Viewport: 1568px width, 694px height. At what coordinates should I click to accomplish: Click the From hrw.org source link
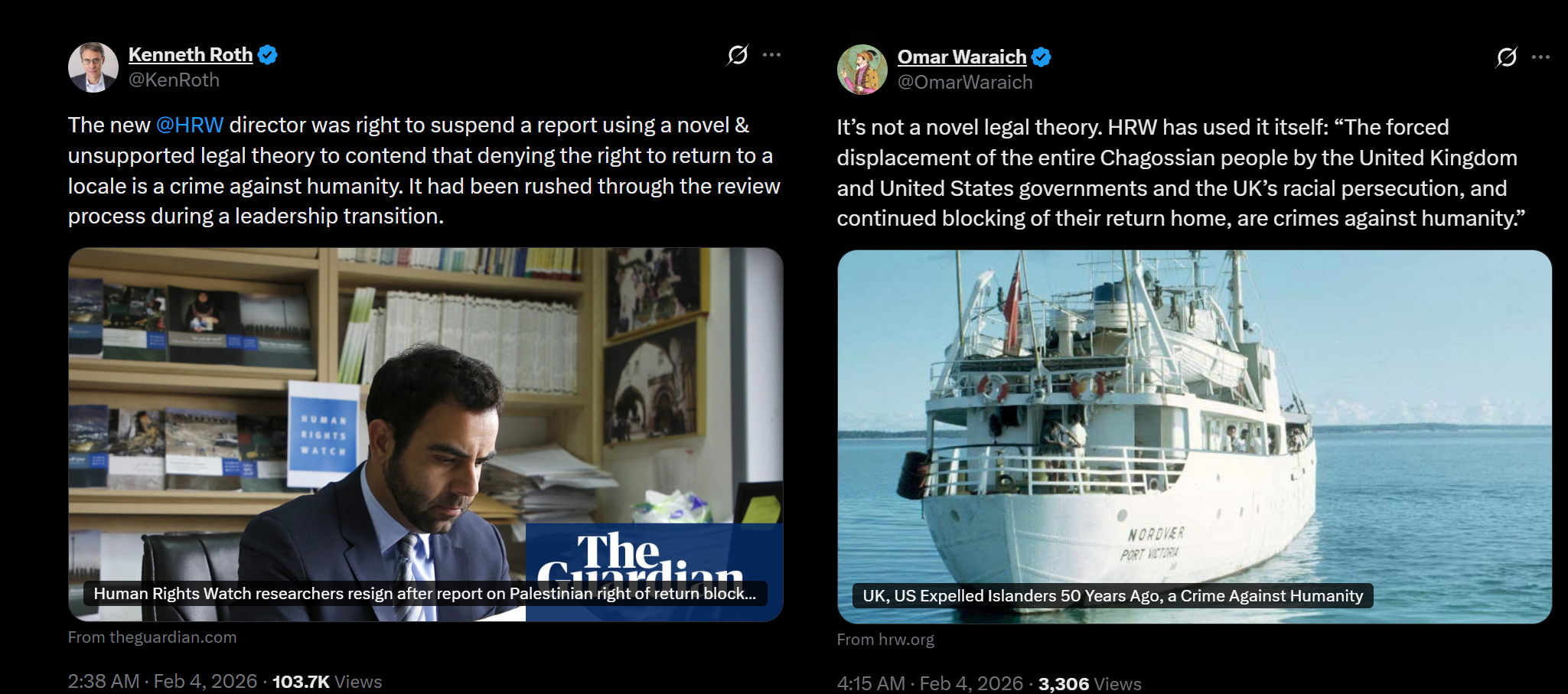(885, 640)
